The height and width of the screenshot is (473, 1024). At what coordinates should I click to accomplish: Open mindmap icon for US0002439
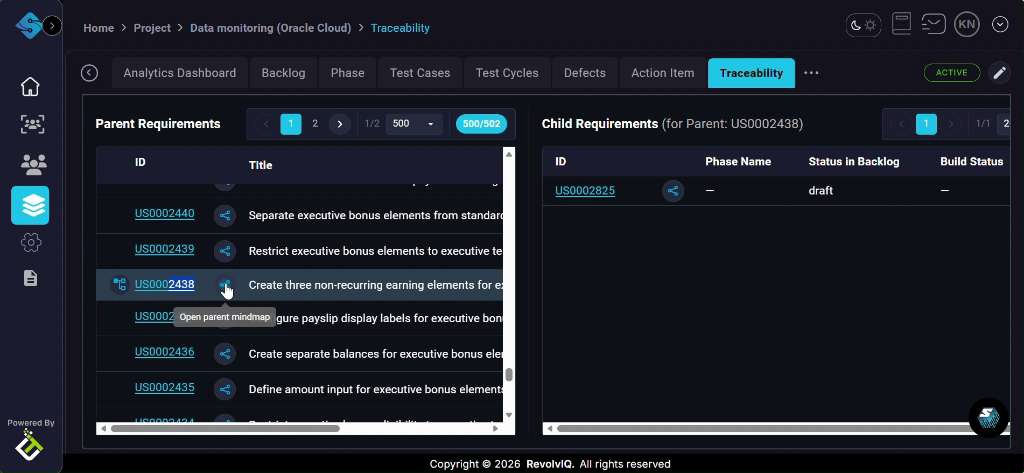pos(225,250)
